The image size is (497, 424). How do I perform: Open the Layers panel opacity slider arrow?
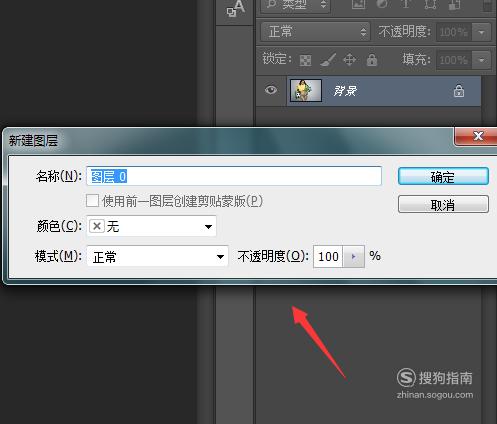481,32
